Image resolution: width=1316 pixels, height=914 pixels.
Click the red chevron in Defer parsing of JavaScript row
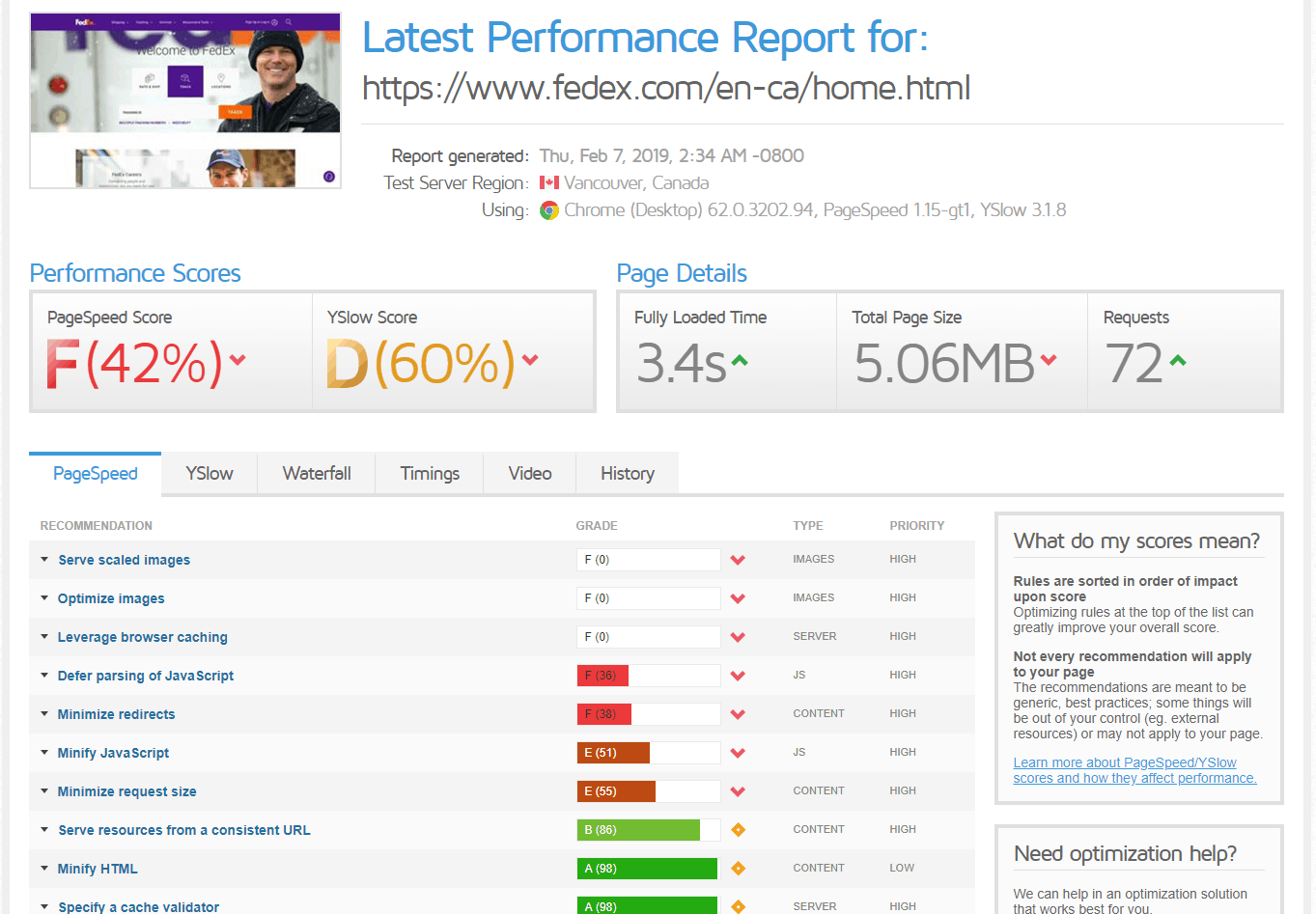[x=738, y=676]
